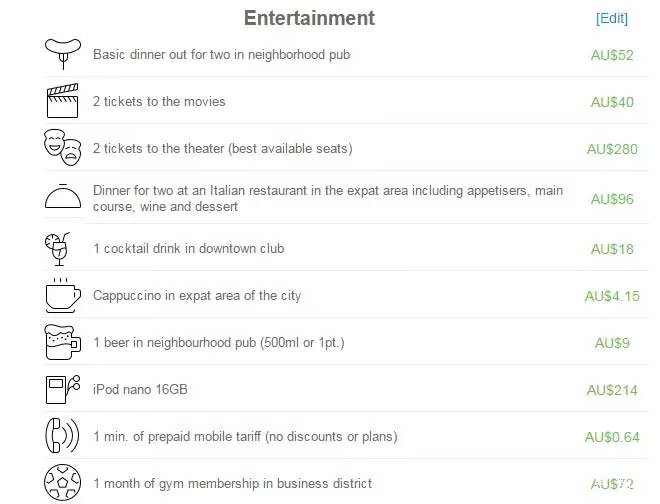Click the cocktail glass icon

point(57,249)
